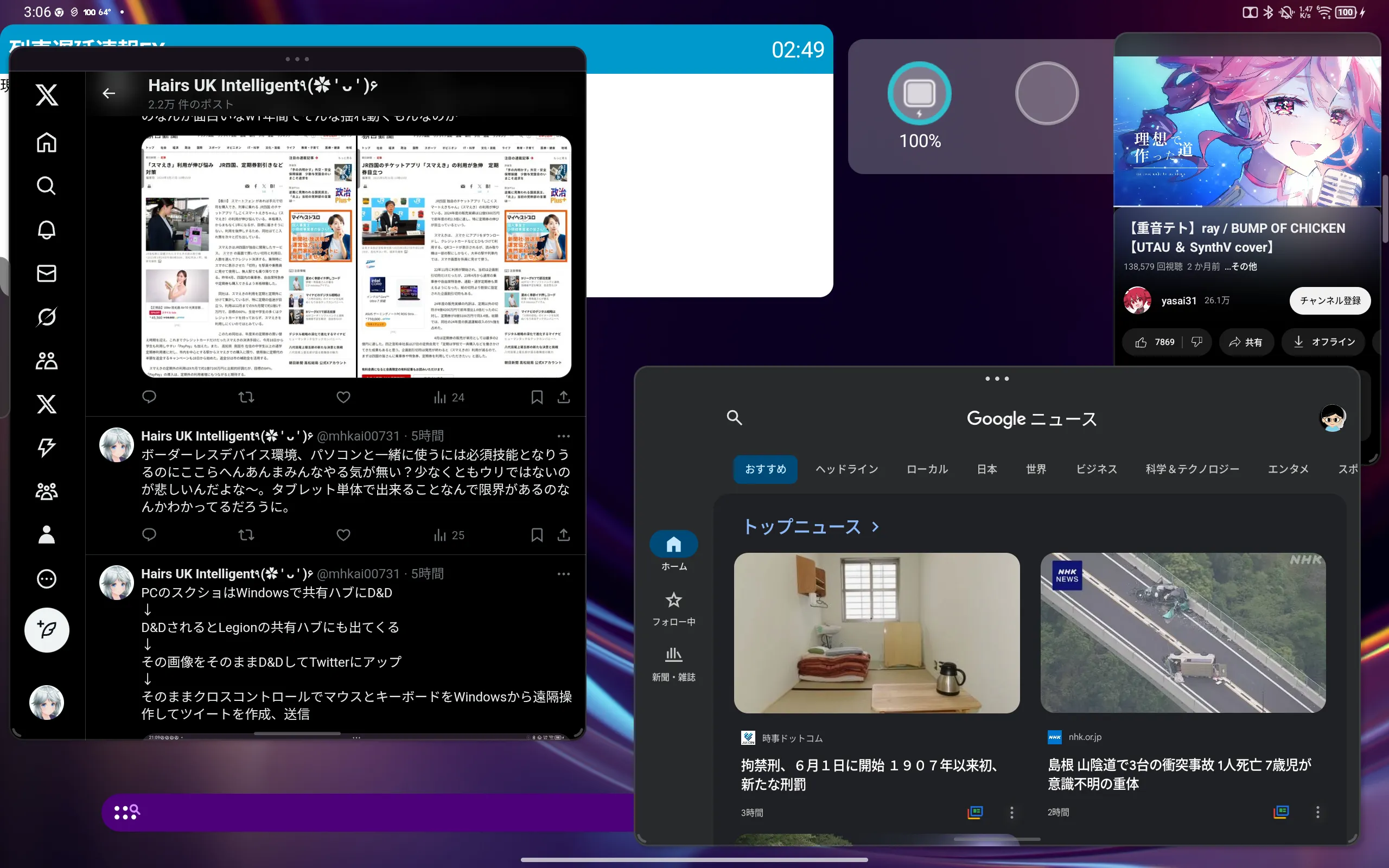Image resolution: width=1389 pixels, height=868 pixels.
Task: Reply to the post with 24 views
Action: [149, 397]
